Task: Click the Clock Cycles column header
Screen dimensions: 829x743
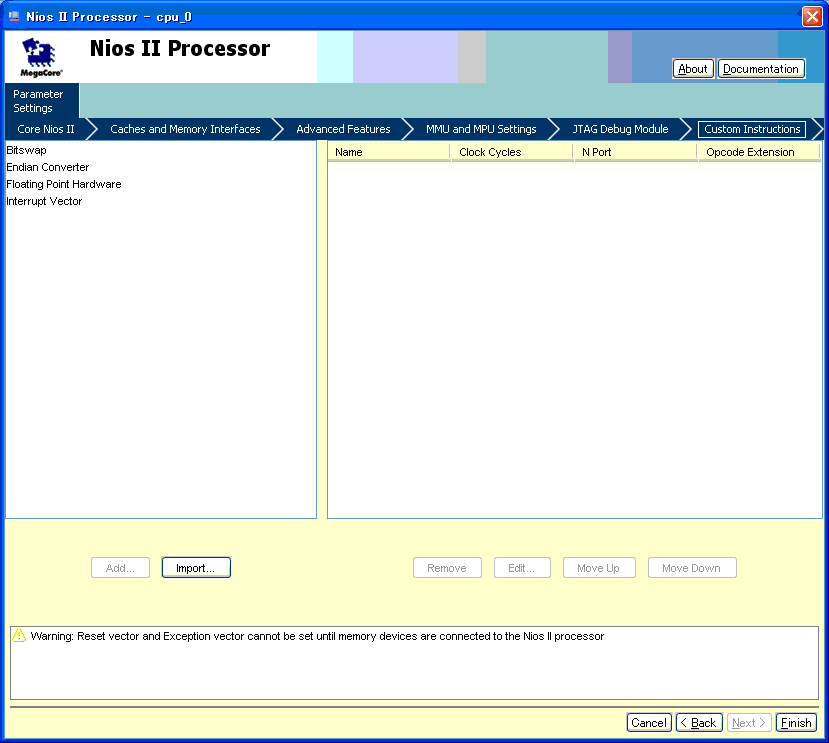Action: pyautogui.click(x=512, y=152)
